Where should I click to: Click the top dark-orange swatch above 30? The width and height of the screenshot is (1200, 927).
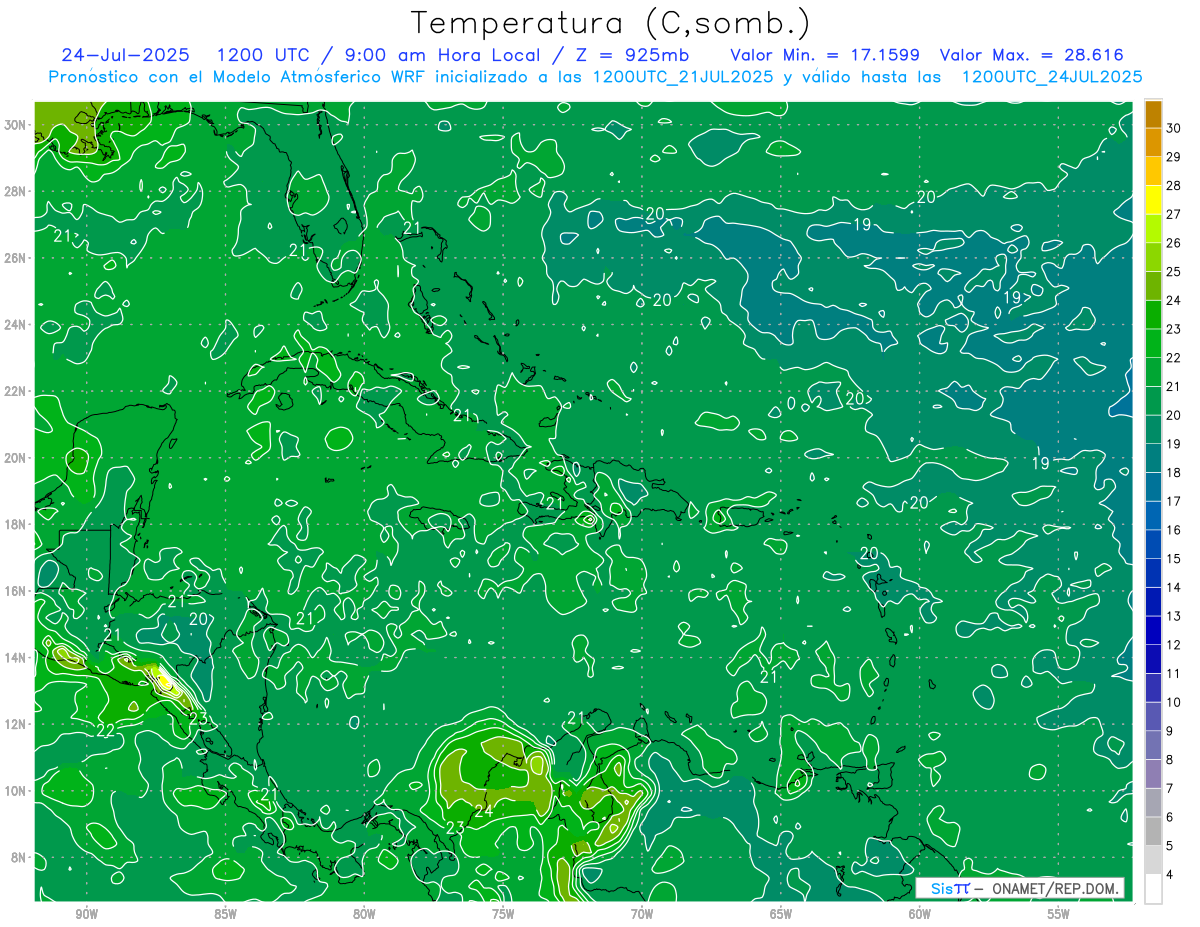point(1154,113)
